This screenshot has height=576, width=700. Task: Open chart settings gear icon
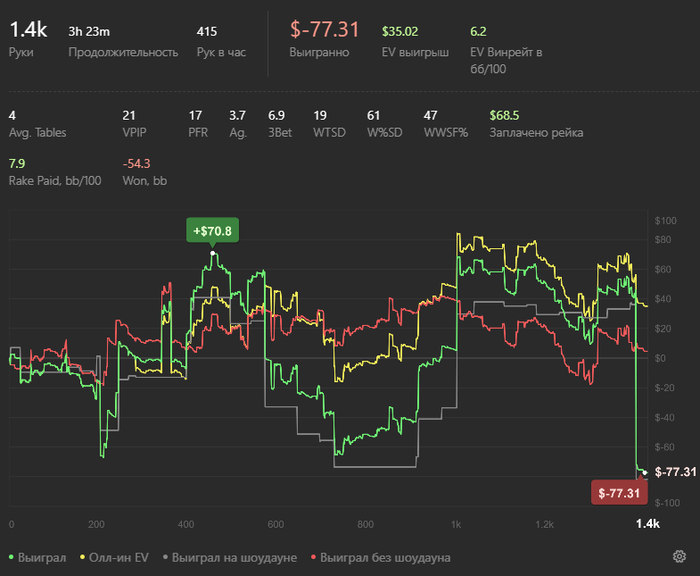click(679, 557)
